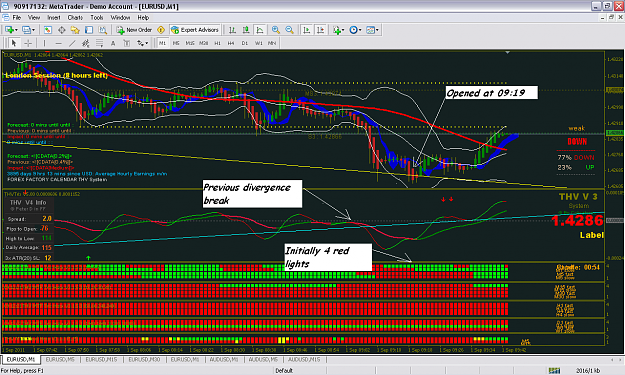Switch timeframe to M5

pyautogui.click(x=176, y=43)
